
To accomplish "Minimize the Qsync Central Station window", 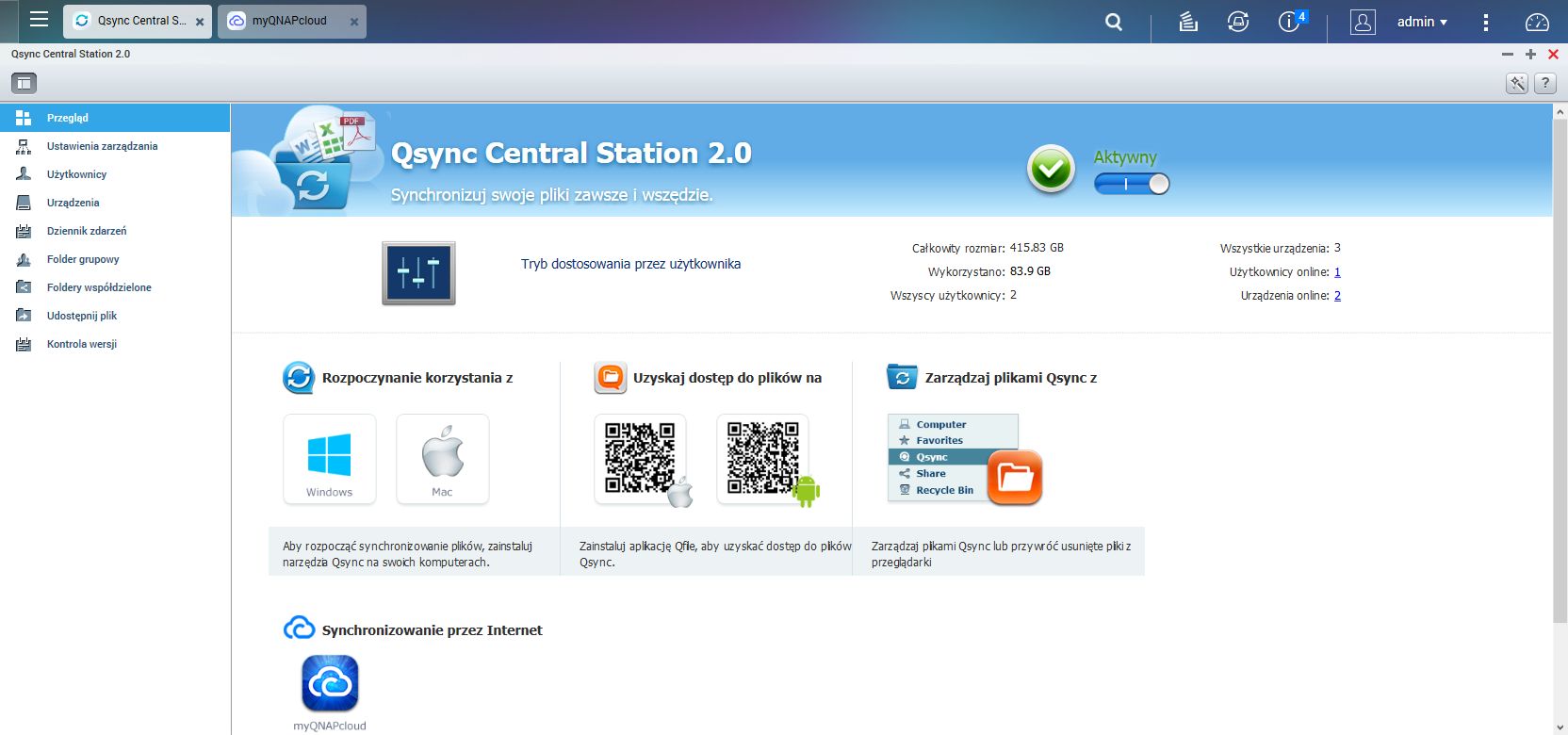I will [x=1508, y=55].
